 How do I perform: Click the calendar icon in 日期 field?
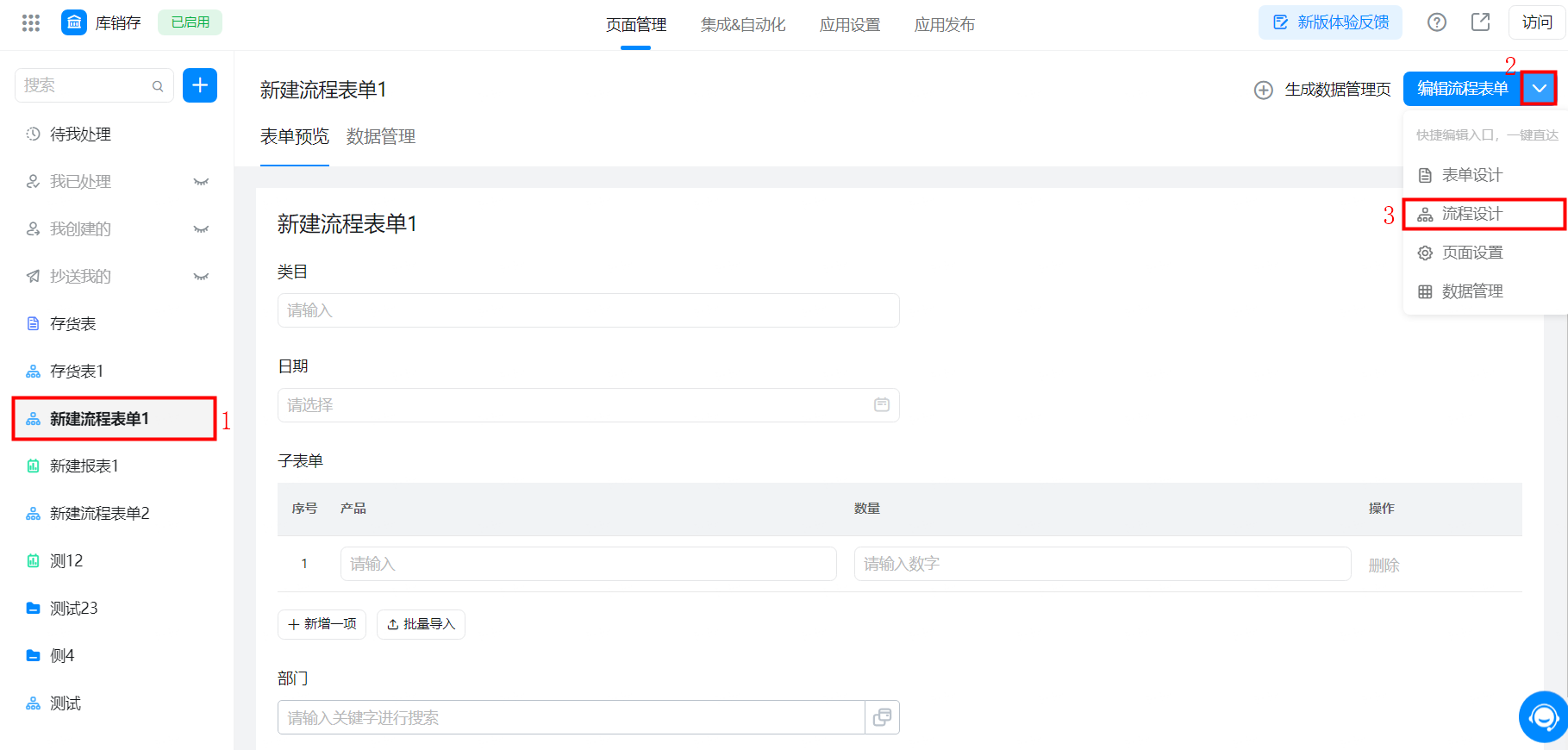(882, 405)
